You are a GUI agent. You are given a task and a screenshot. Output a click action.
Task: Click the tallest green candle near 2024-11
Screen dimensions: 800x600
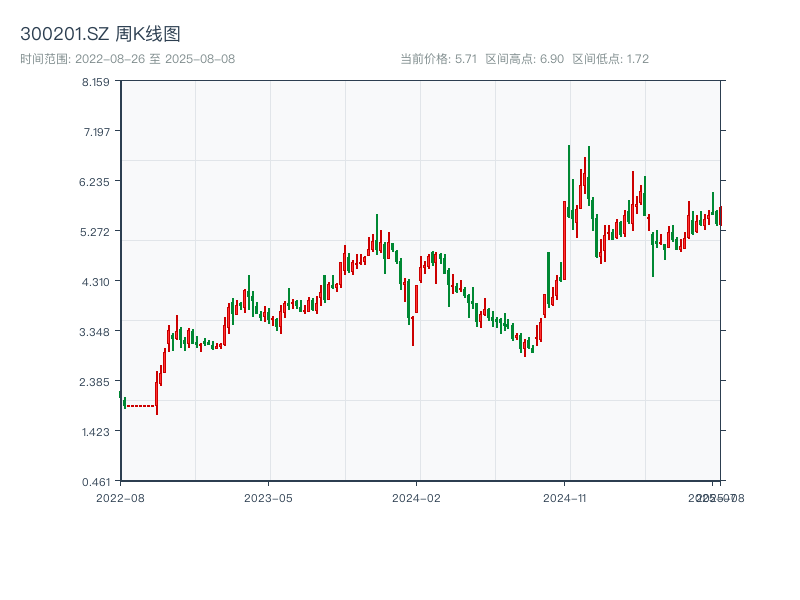pyautogui.click(x=569, y=180)
